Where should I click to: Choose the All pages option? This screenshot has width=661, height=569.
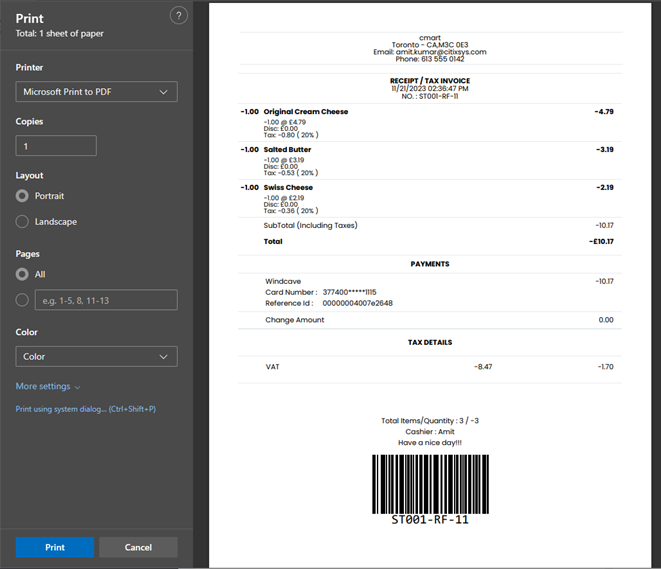click(22, 274)
